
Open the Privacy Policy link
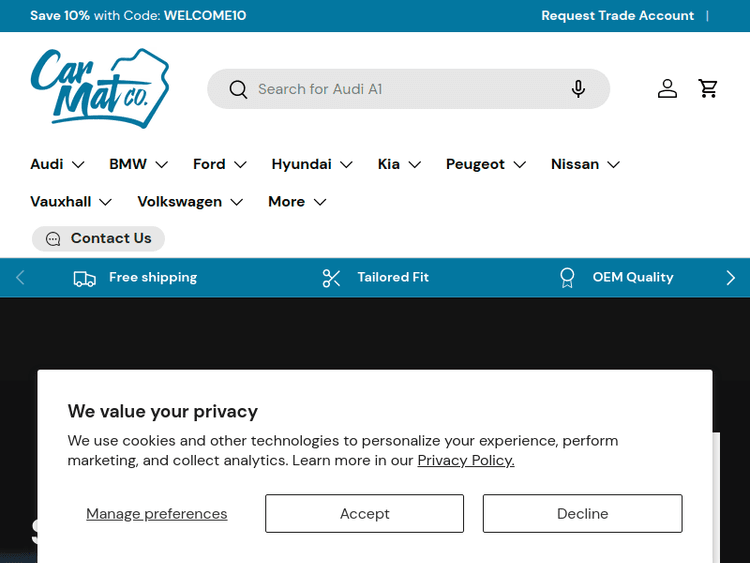point(465,461)
